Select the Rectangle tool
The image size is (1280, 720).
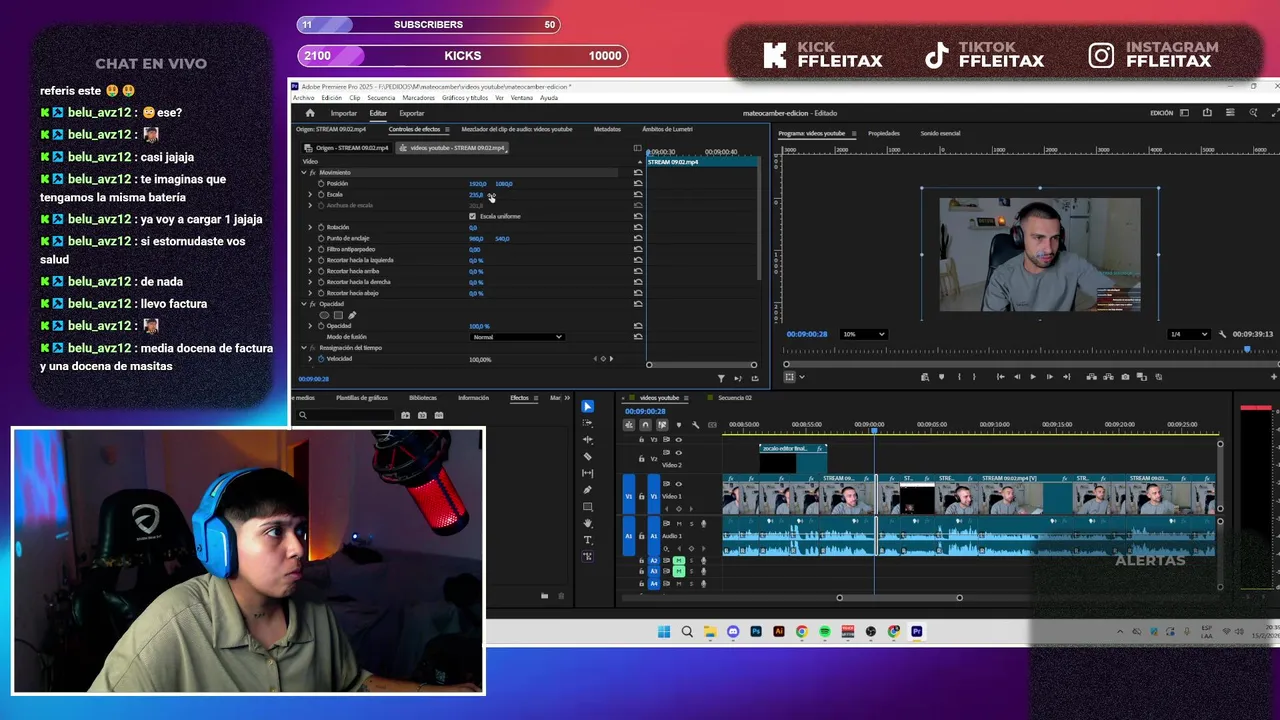(x=587, y=507)
